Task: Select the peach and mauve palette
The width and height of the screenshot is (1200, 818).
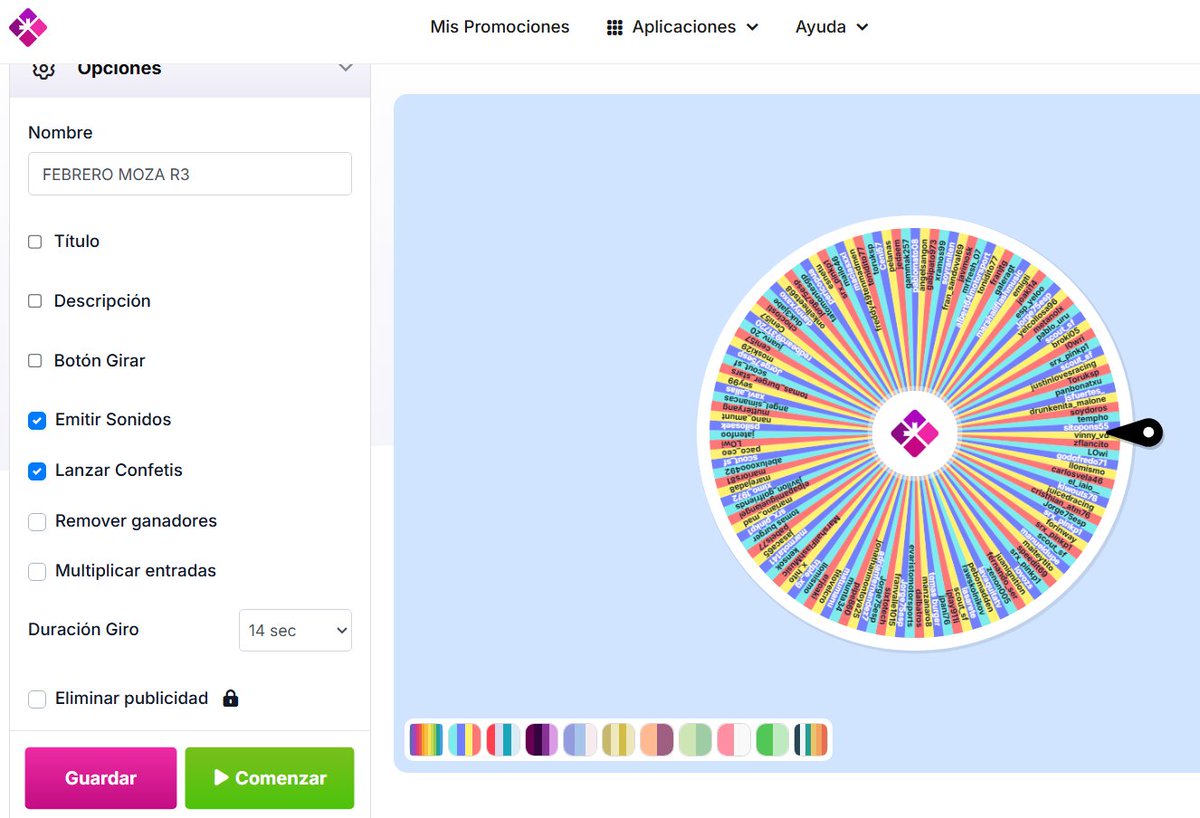Action: coord(657,740)
